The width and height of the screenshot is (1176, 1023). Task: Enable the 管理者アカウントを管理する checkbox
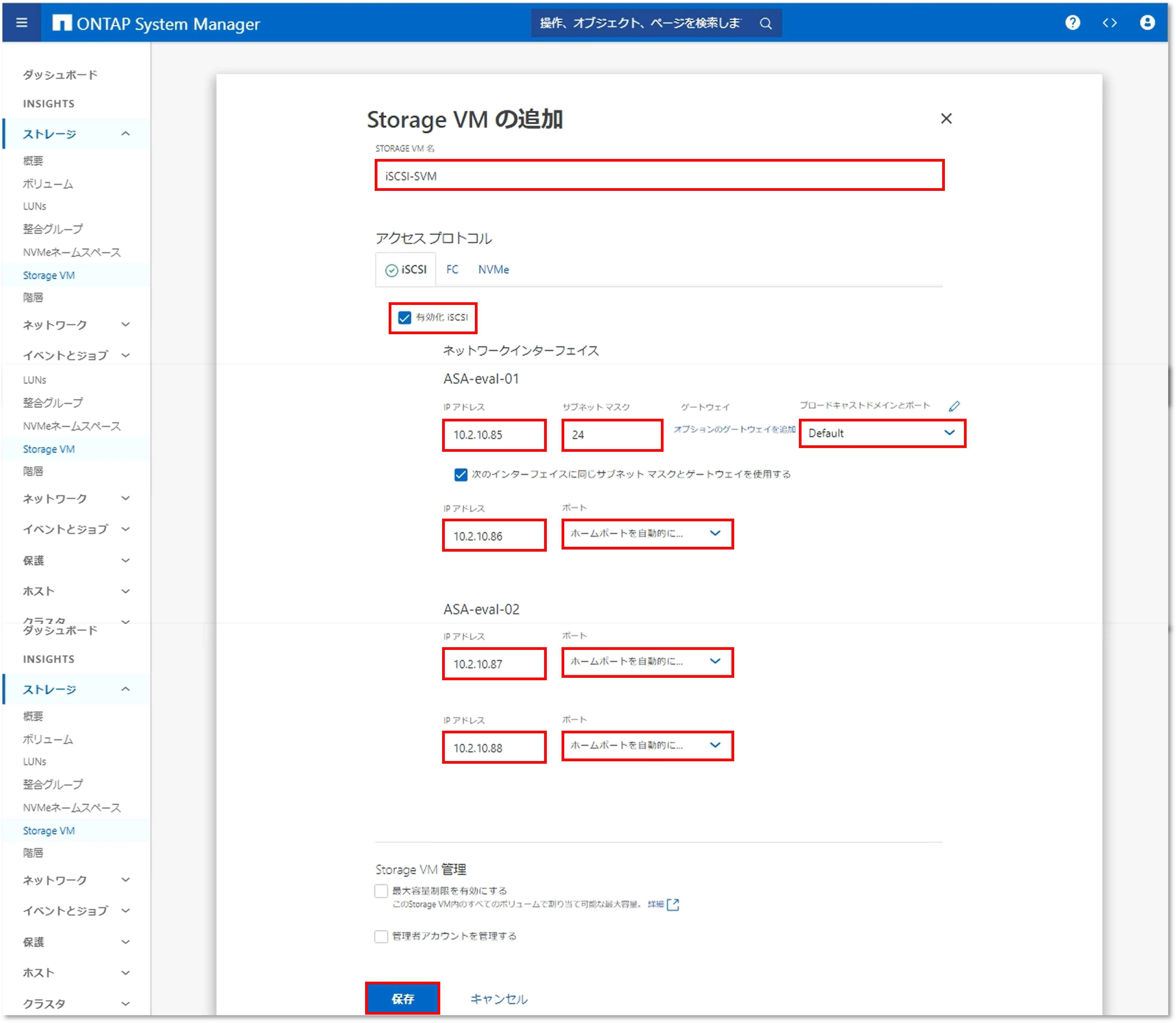[x=381, y=937]
